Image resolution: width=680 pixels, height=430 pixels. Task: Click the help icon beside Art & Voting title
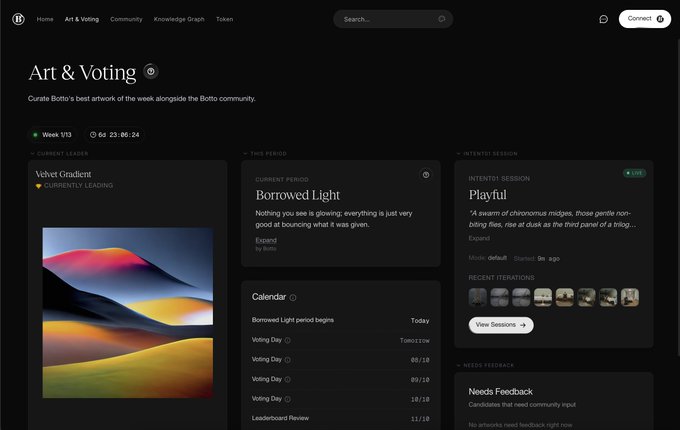pyautogui.click(x=150, y=71)
